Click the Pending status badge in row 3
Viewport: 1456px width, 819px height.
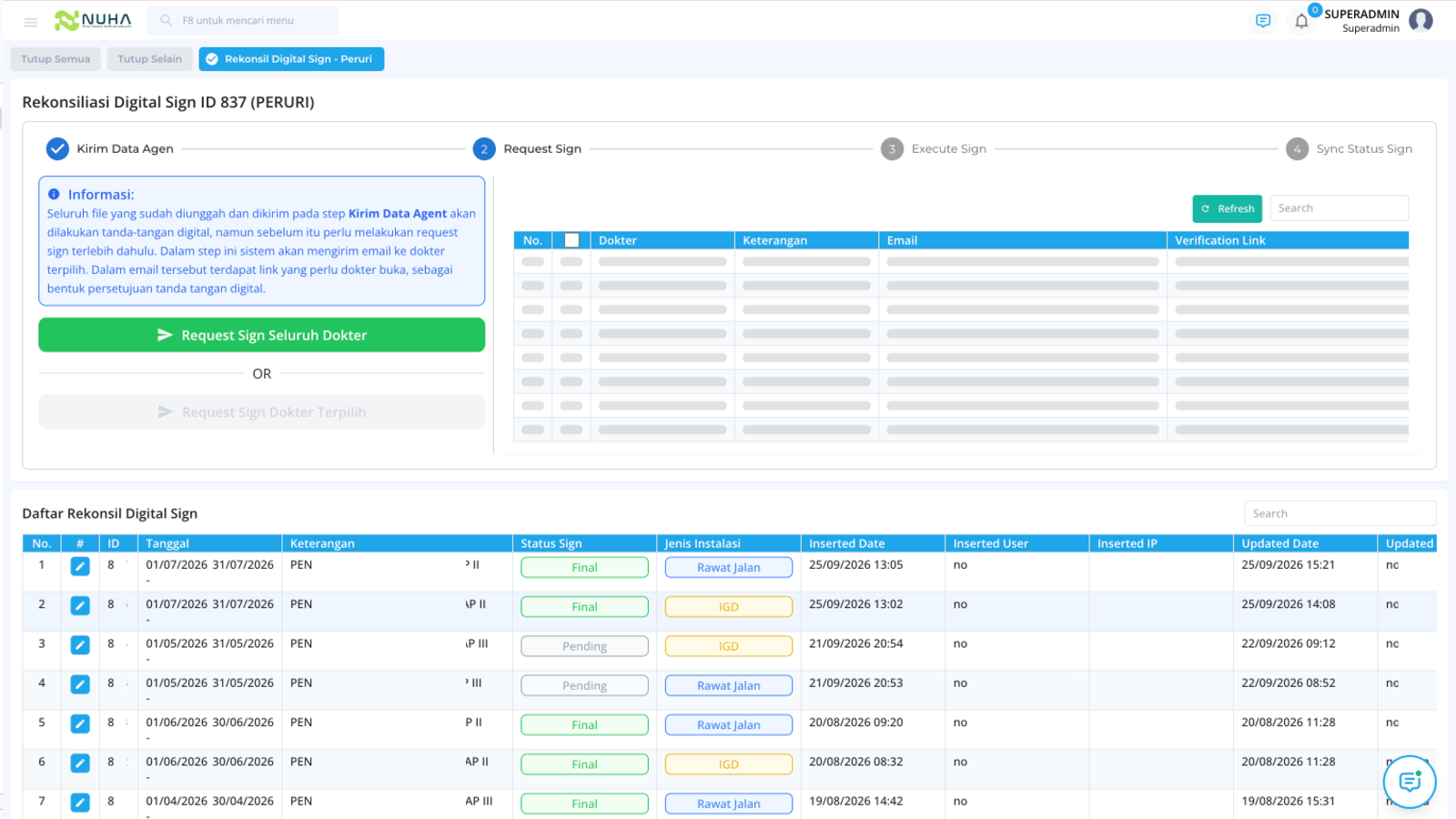click(584, 646)
